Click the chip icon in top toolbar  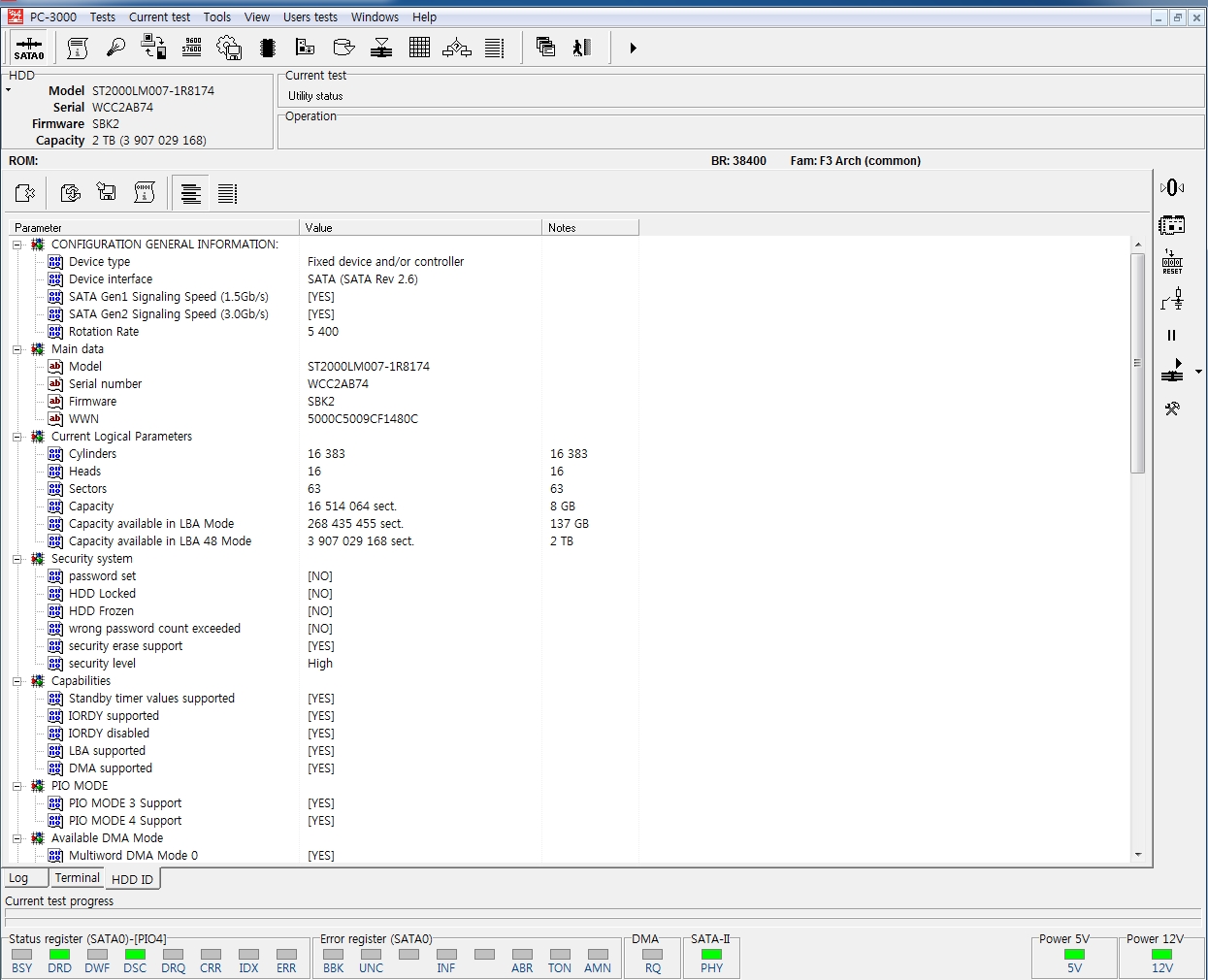[268, 48]
